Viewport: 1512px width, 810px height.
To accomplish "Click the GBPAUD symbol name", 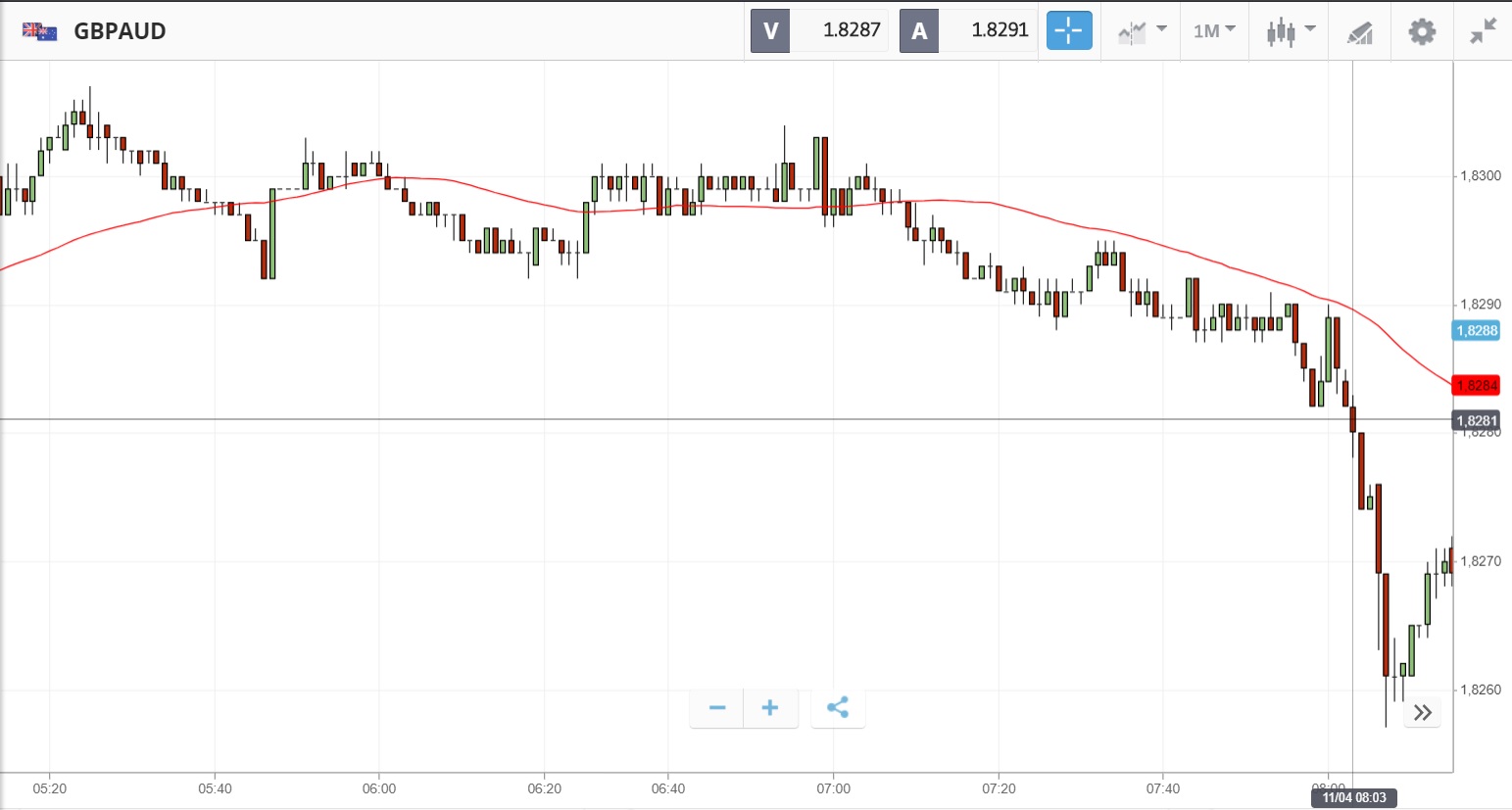I will coord(120,31).
